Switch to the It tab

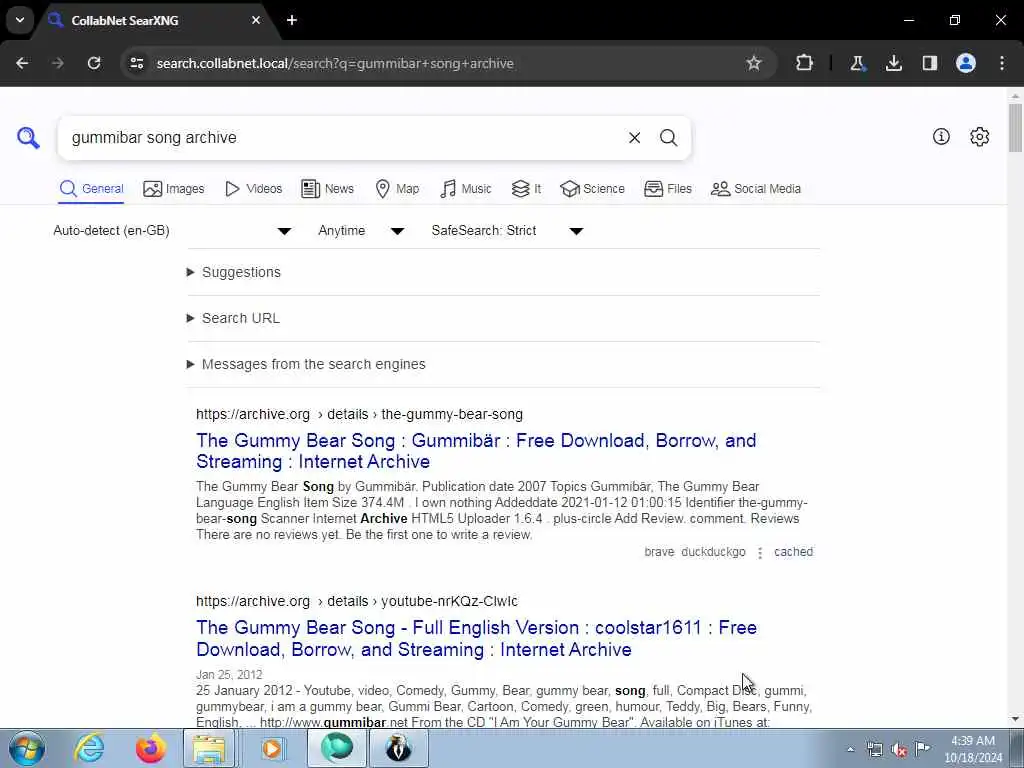point(526,189)
